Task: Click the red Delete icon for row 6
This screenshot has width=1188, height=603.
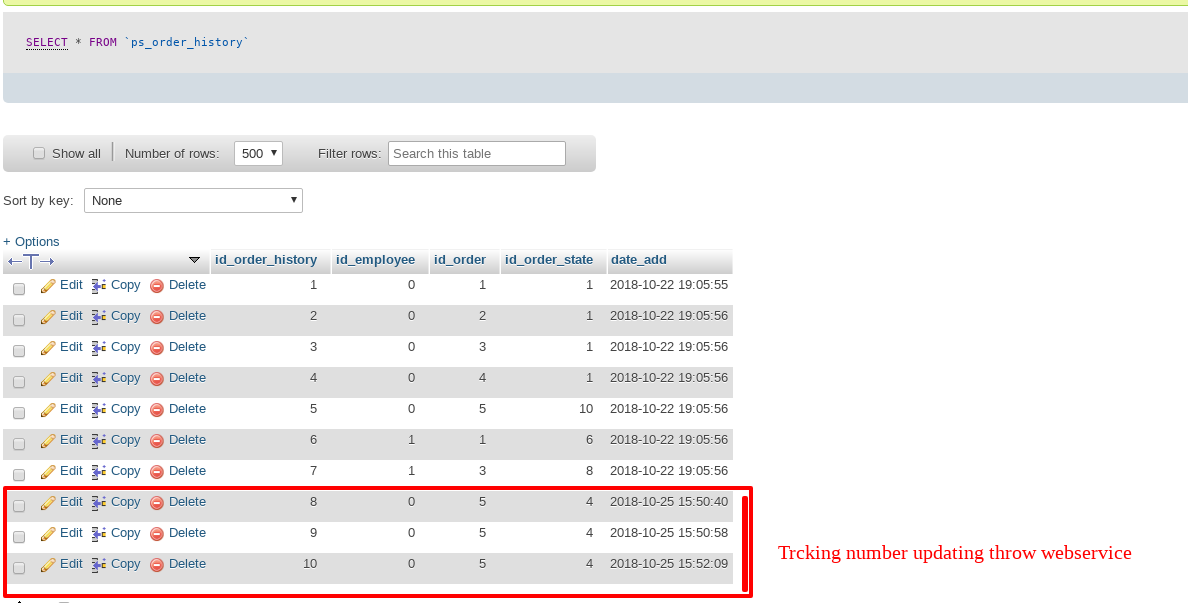Action: [x=157, y=441]
